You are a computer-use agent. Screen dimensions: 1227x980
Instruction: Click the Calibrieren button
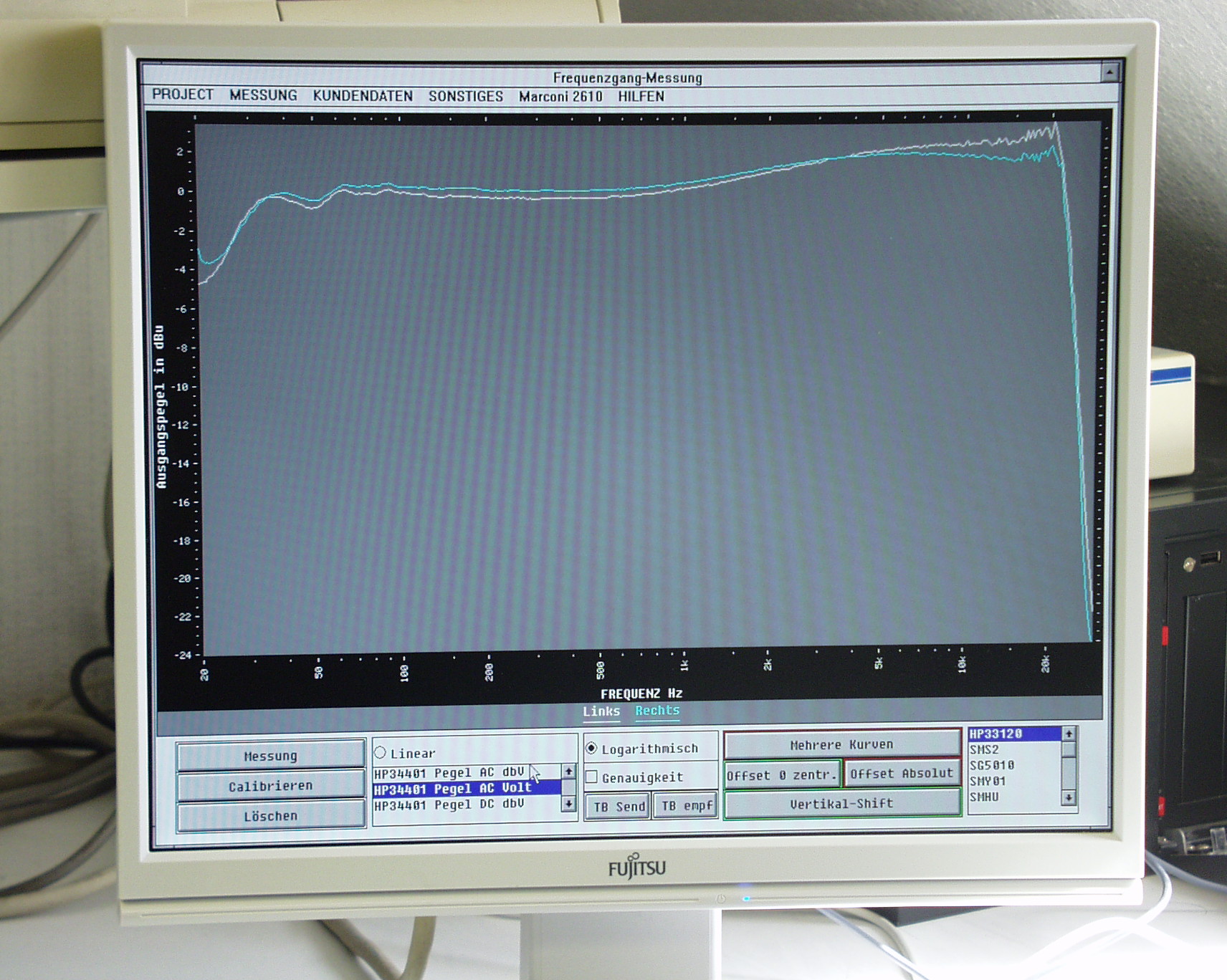(x=270, y=786)
